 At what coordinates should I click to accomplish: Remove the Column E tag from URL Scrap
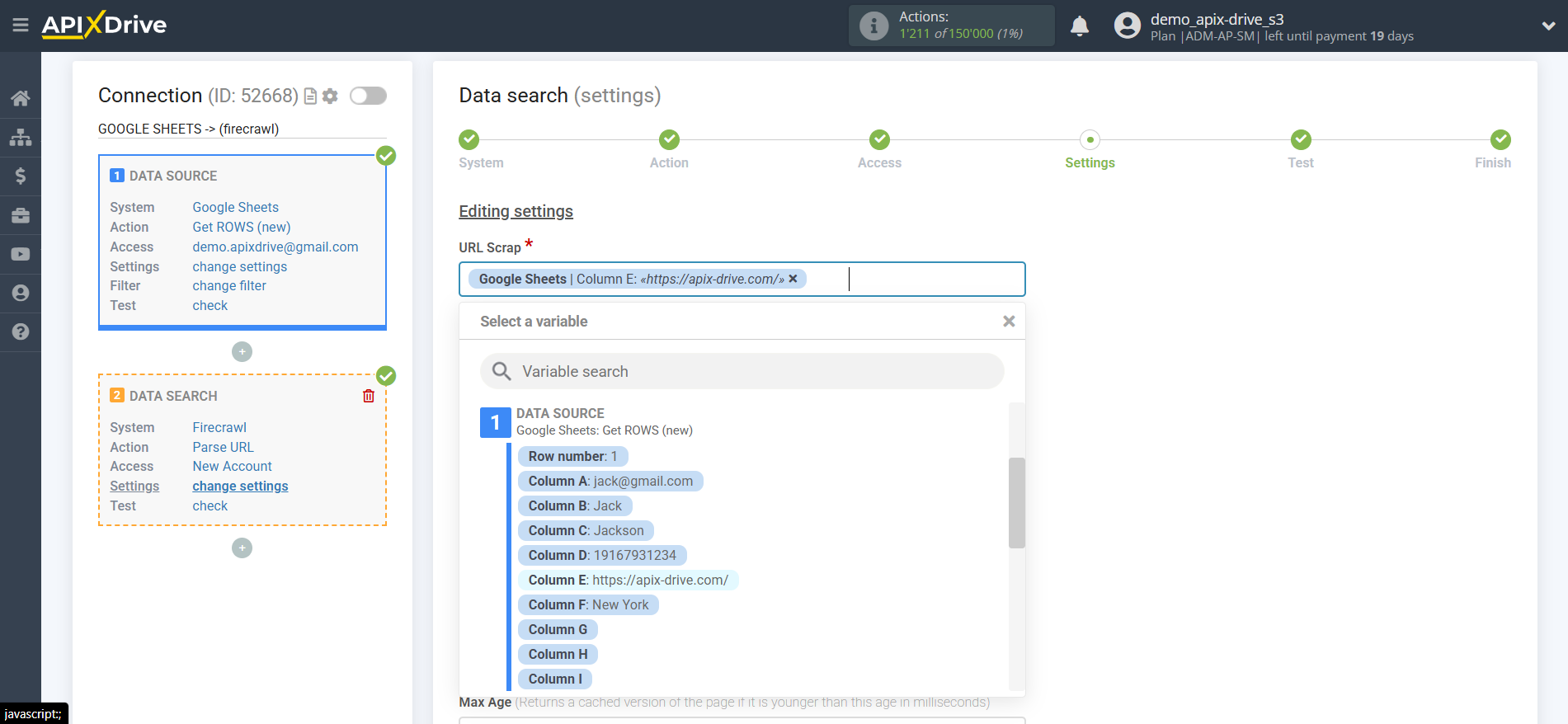tap(793, 279)
